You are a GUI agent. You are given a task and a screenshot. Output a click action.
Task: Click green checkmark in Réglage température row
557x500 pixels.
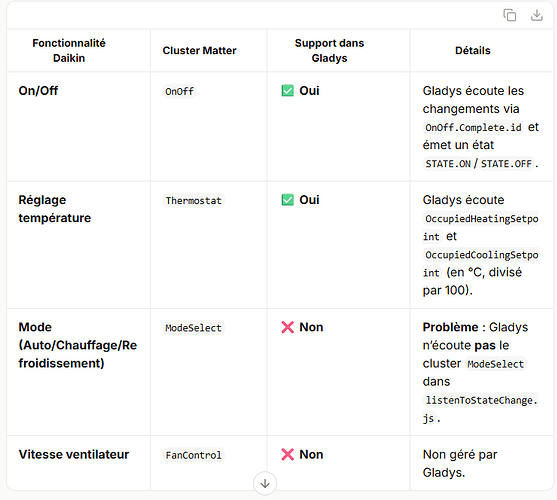pyautogui.click(x=287, y=200)
